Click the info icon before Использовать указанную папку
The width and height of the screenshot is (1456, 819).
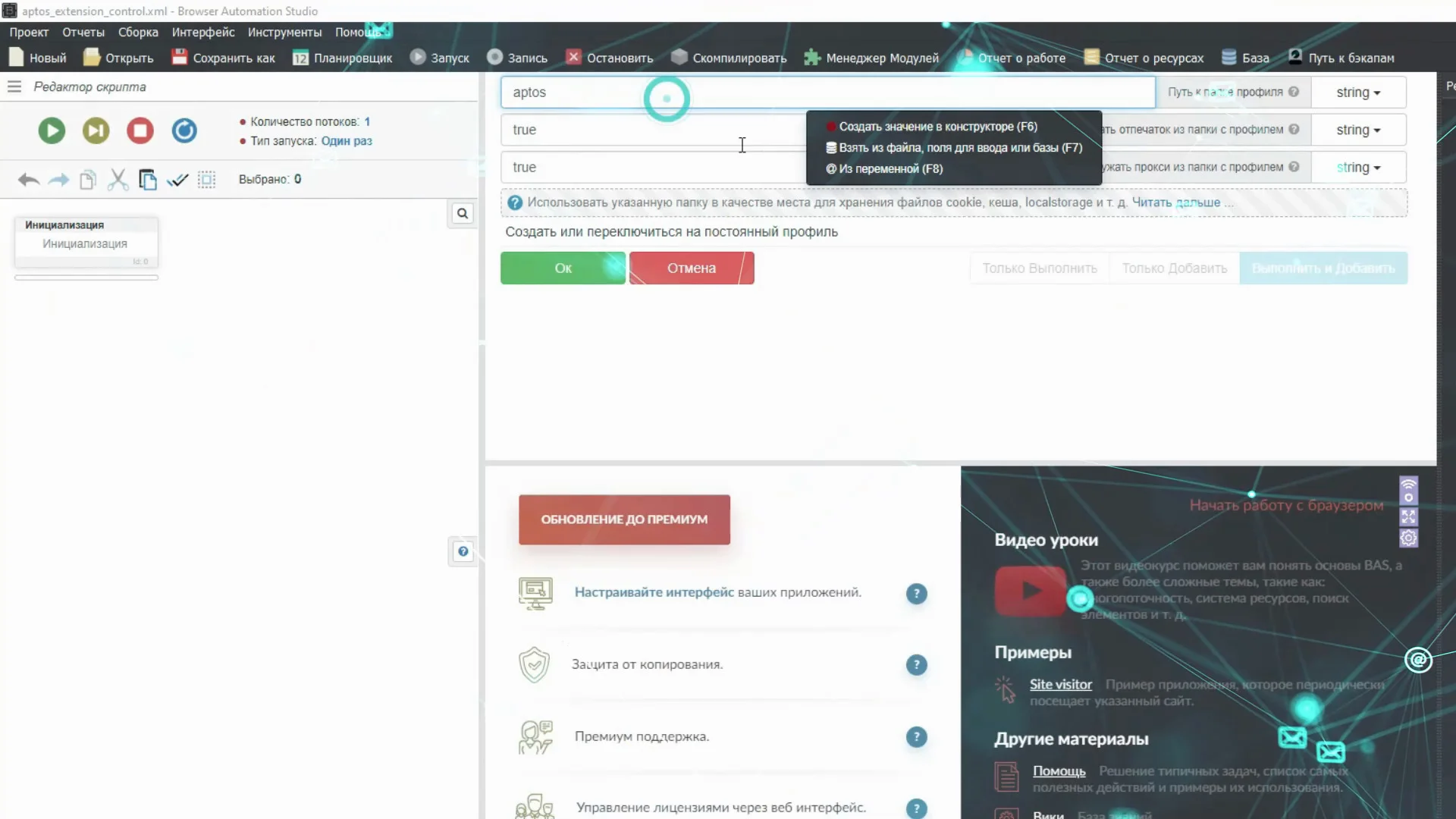(x=515, y=202)
